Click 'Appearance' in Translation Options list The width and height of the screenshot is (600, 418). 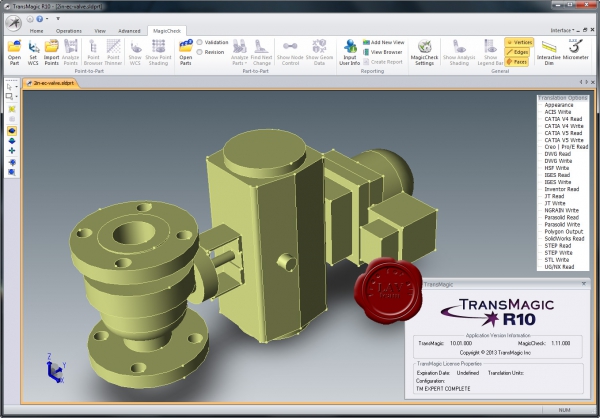(x=559, y=105)
